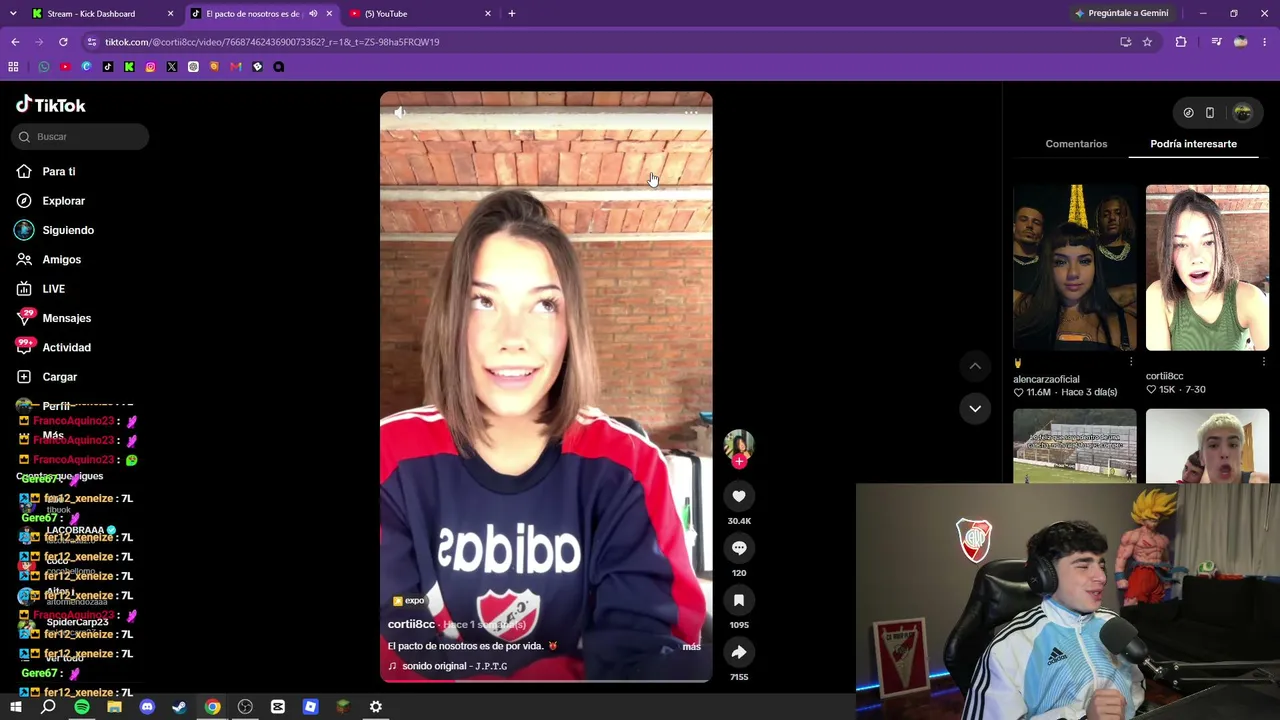Go to the next video arrow
Viewport: 1280px width, 720px height.
coord(975,408)
